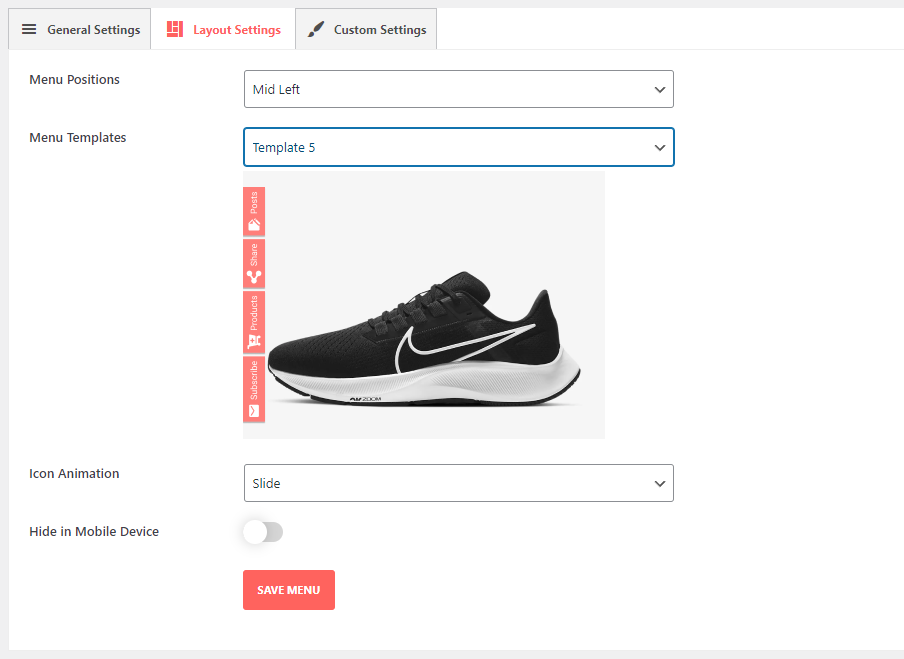
Task: Click the hamburger icon on General Settings
Action: pyautogui.click(x=29, y=29)
